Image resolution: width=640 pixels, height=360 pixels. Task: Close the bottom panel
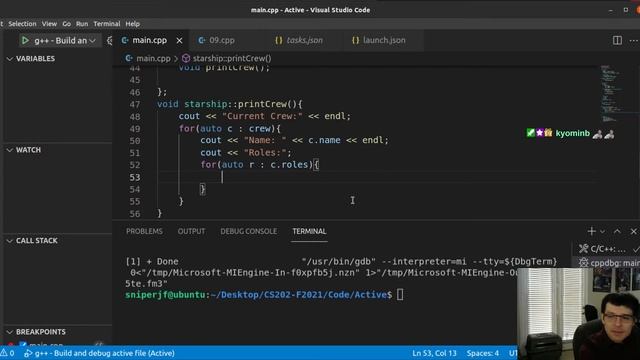(633, 231)
